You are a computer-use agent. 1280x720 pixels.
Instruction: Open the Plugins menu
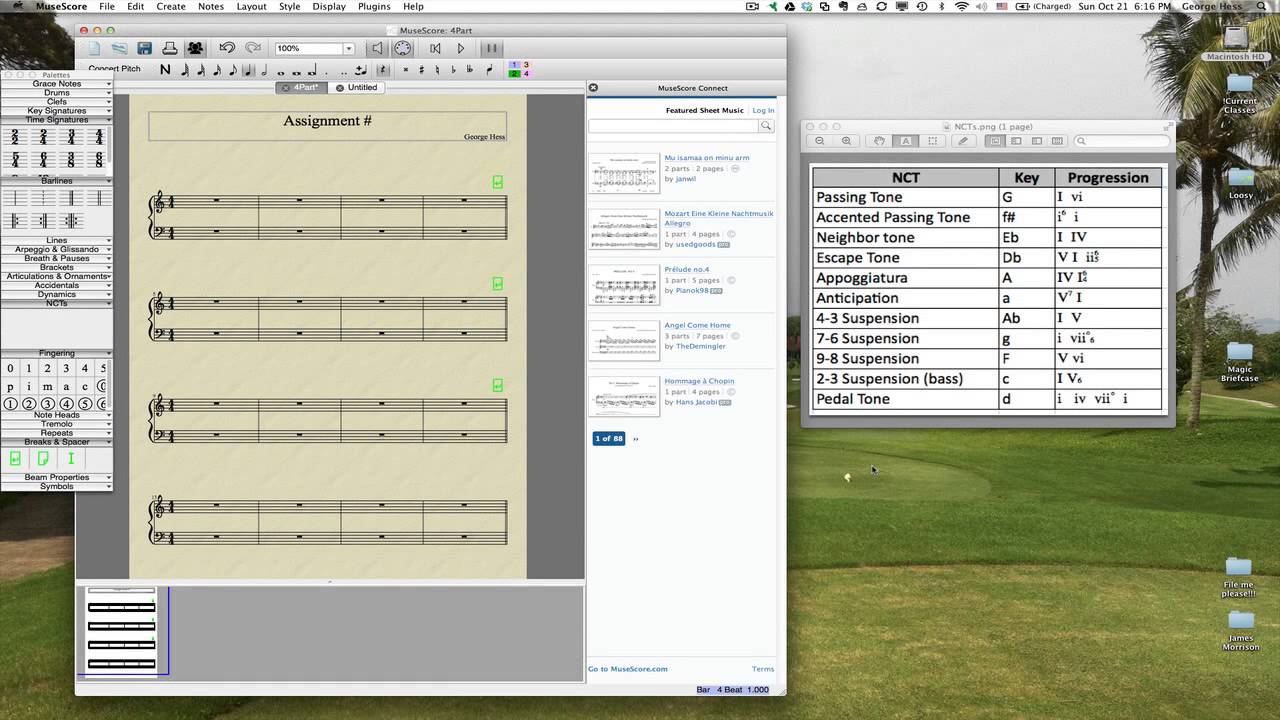tap(374, 6)
